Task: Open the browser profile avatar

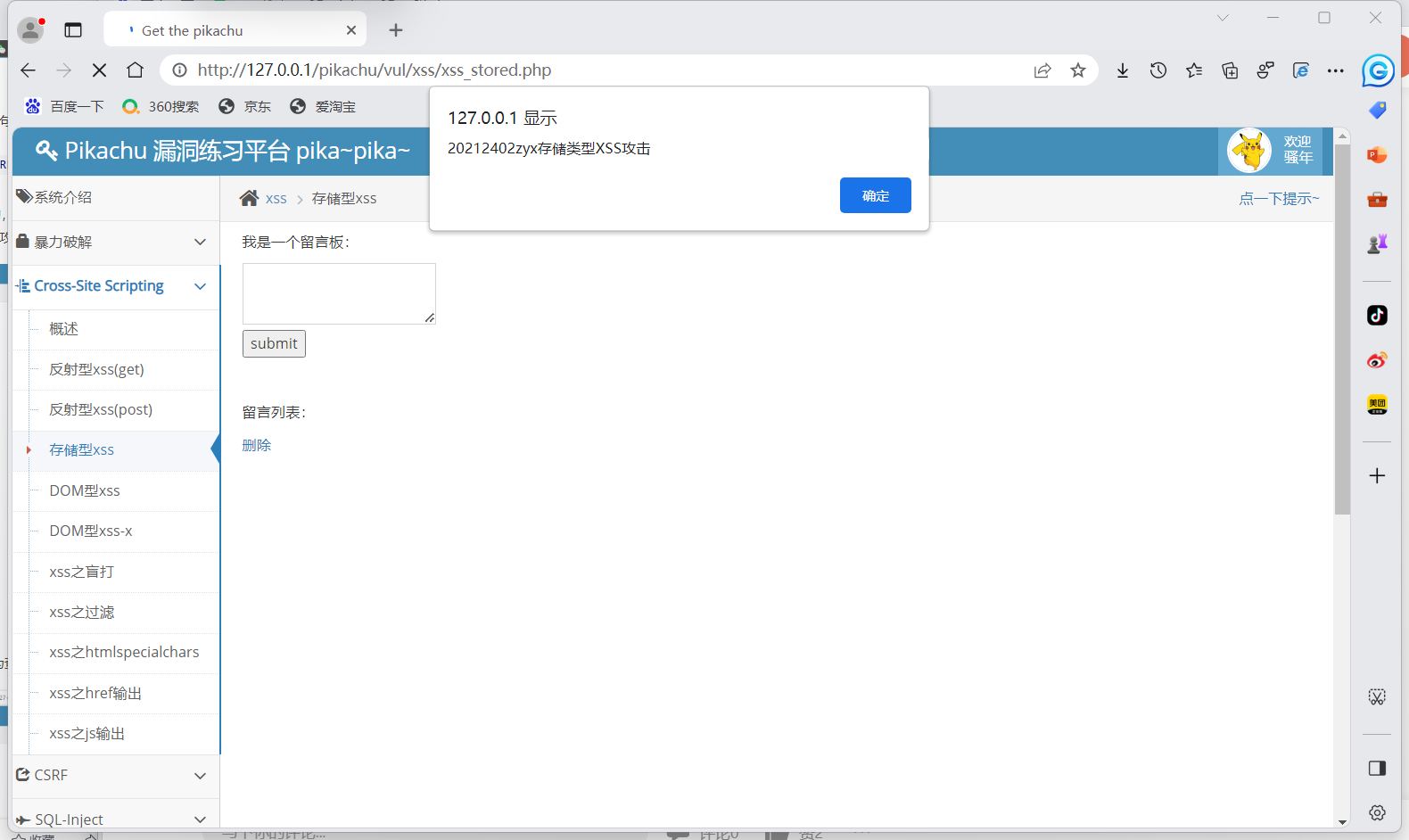Action: [30, 30]
